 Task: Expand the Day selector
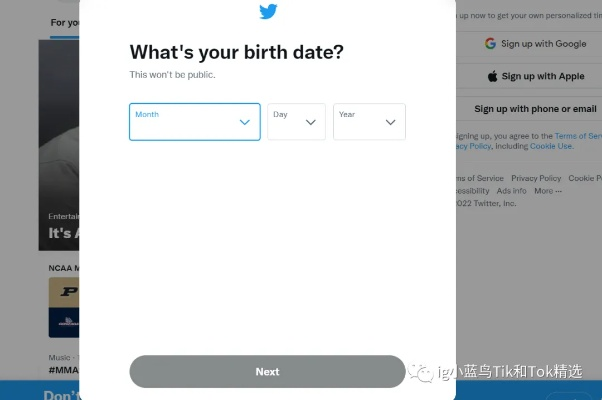(x=296, y=122)
